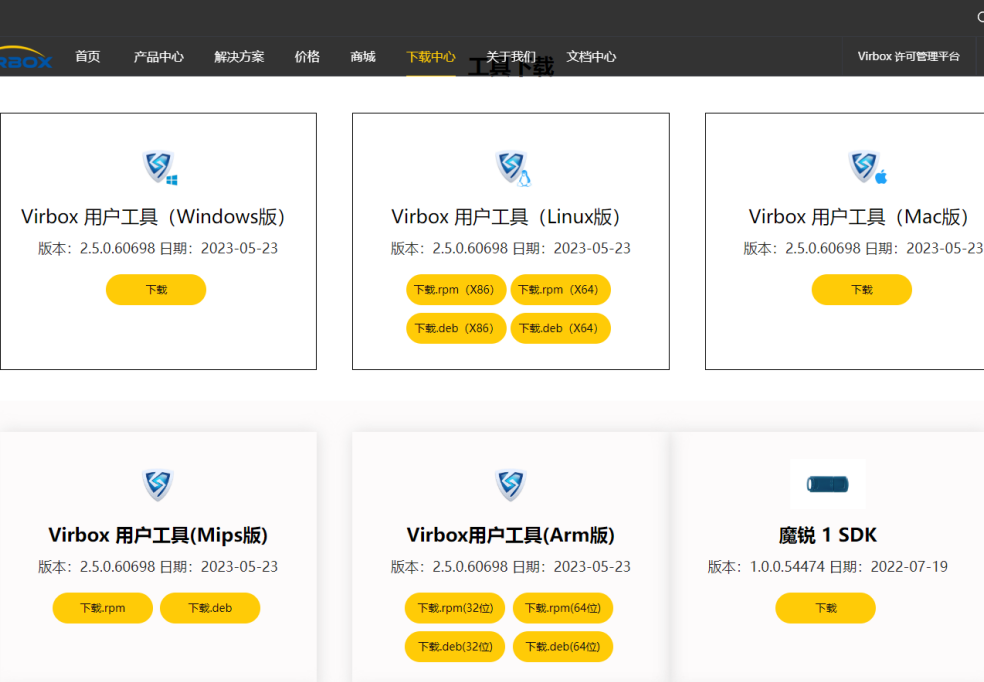Download Linux .rpm (X64) package
Screen dimensions: 984x682
tap(560, 290)
